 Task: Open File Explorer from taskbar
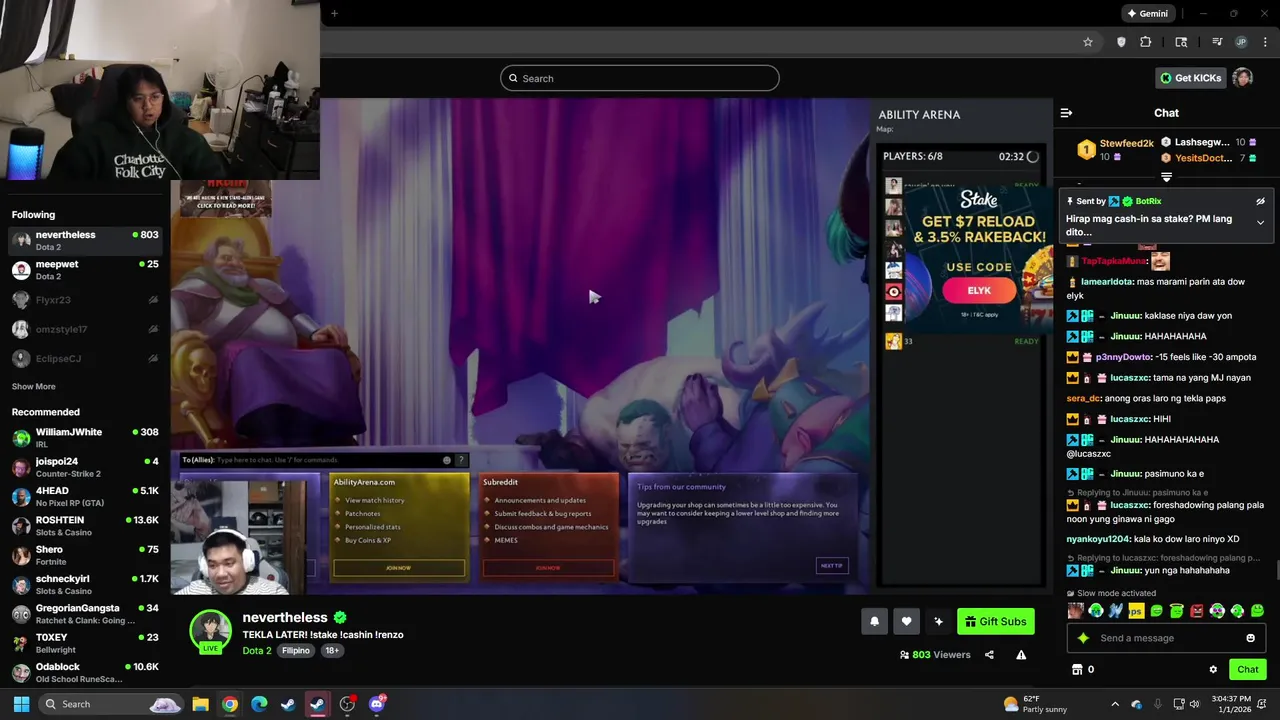point(200,704)
